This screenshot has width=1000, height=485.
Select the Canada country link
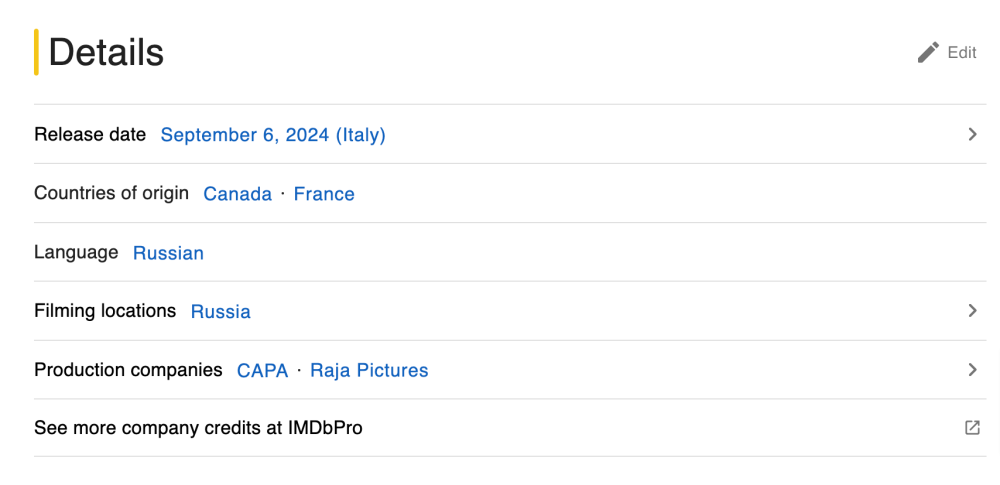pos(237,194)
